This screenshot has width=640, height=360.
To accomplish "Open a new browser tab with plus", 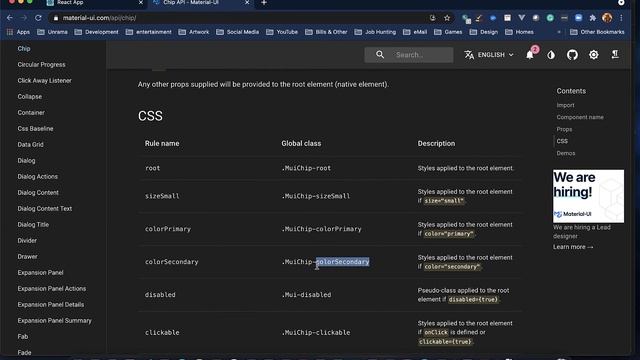I will coord(264,3).
